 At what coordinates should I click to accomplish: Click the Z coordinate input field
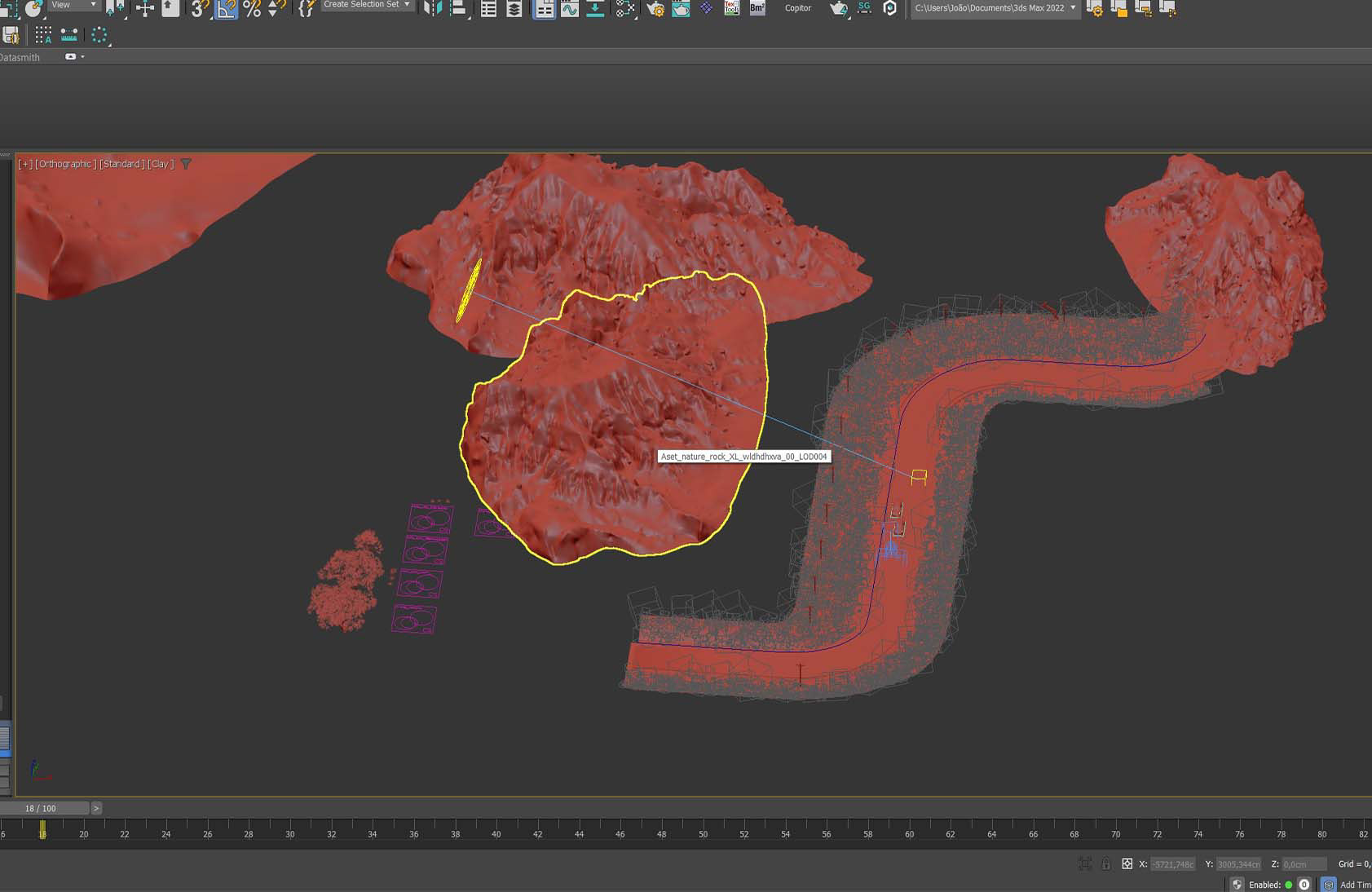tap(1304, 864)
